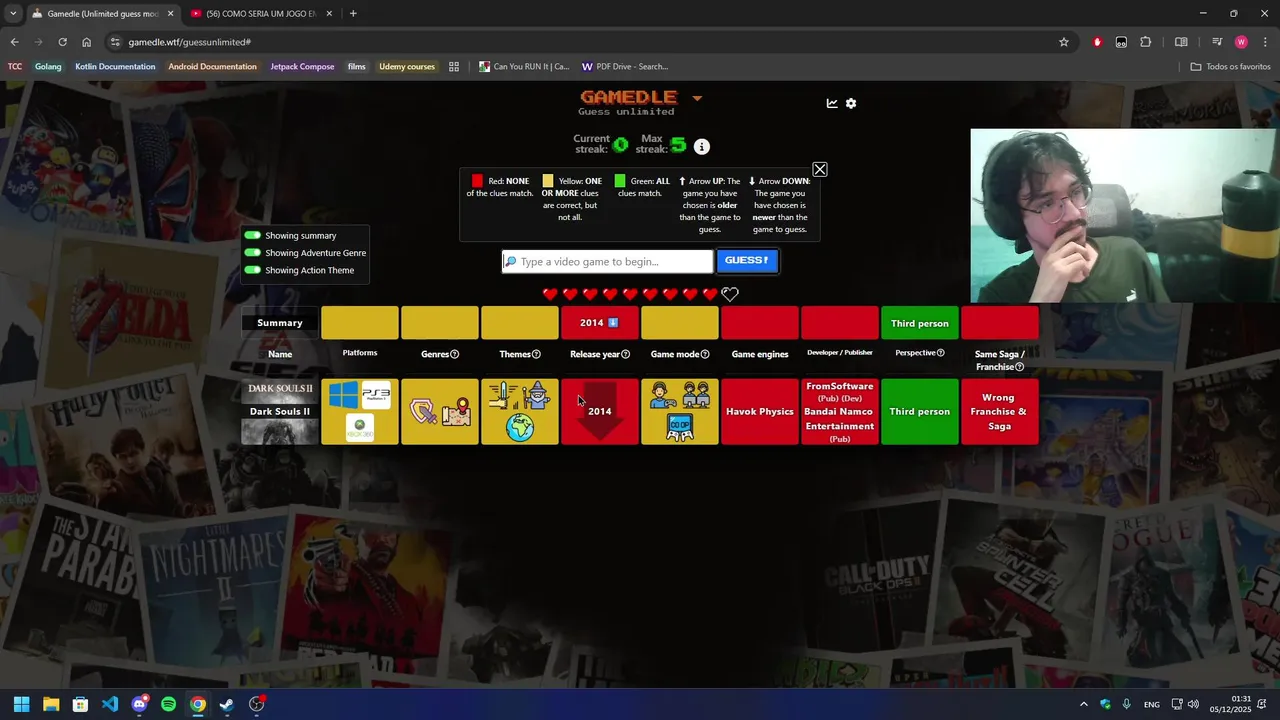The height and width of the screenshot is (720, 1280).
Task: Open the Windows Start menu
Action: 21,704
